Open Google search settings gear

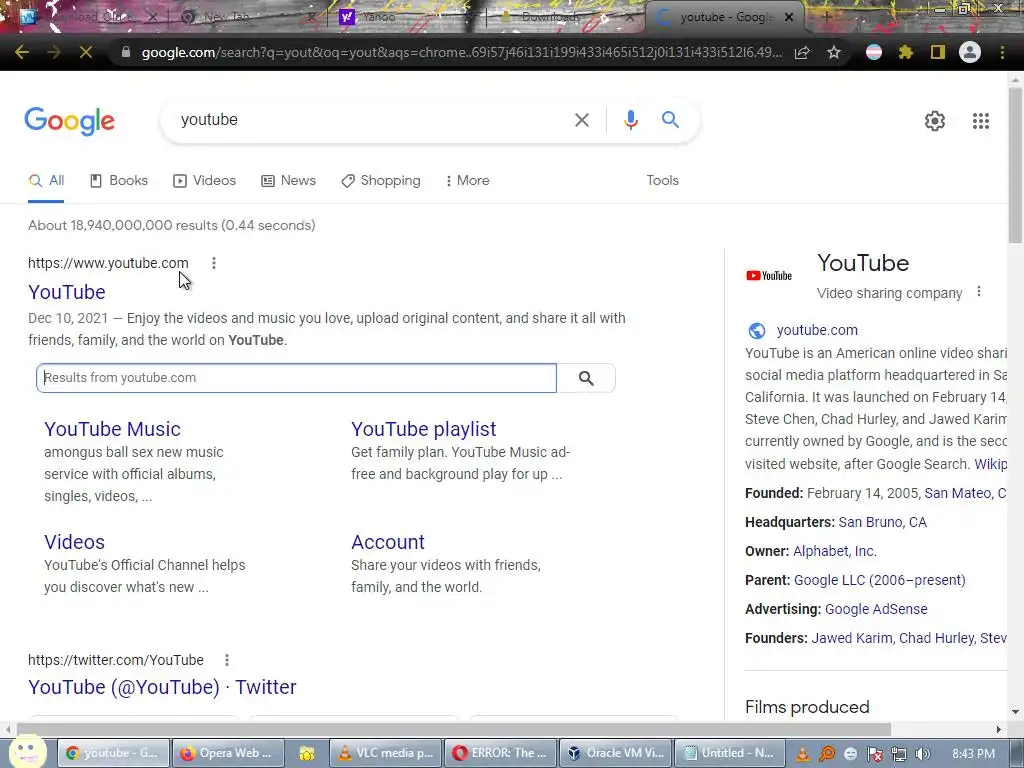coord(935,121)
